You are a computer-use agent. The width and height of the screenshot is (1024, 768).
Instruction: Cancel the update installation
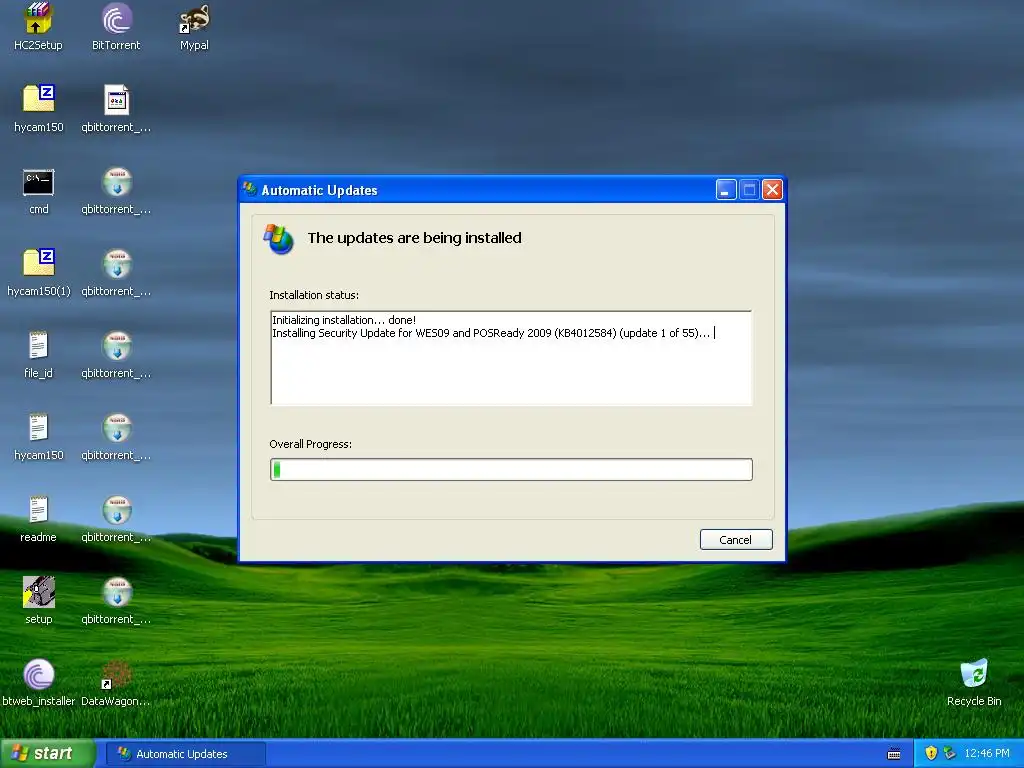pyautogui.click(x=736, y=539)
